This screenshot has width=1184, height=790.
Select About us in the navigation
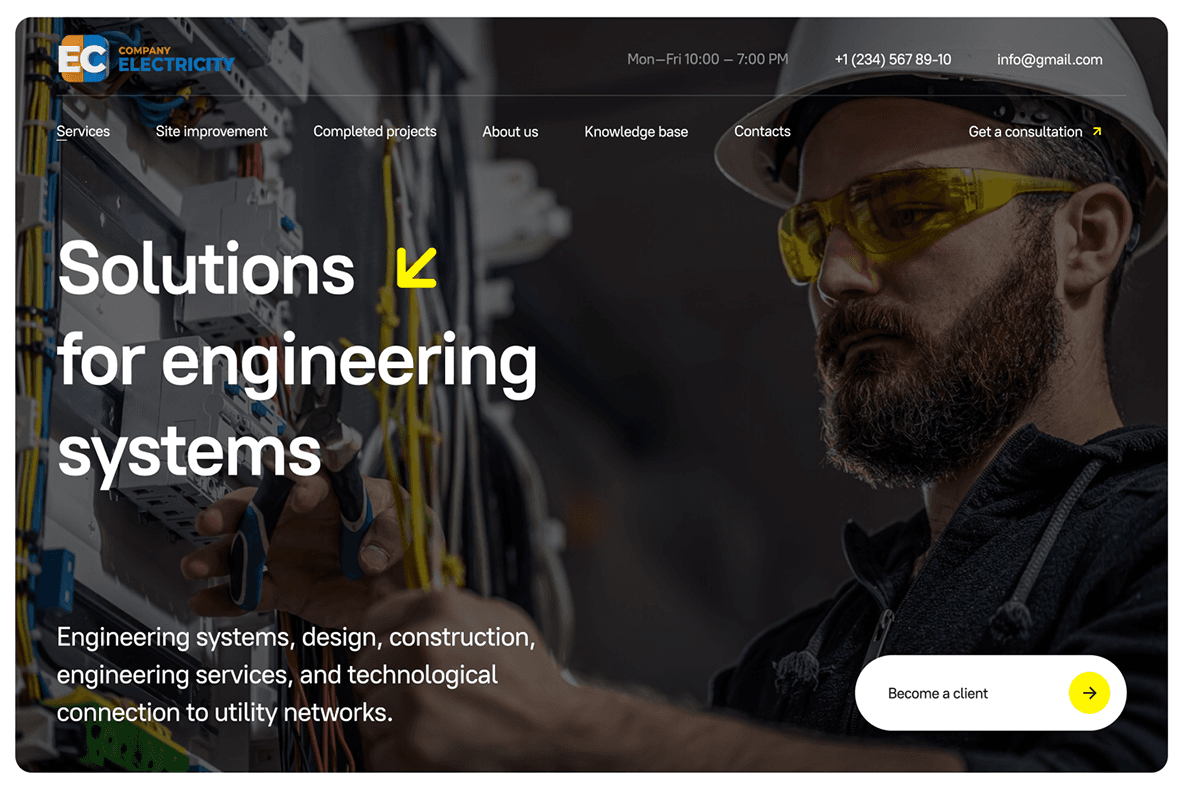point(510,131)
